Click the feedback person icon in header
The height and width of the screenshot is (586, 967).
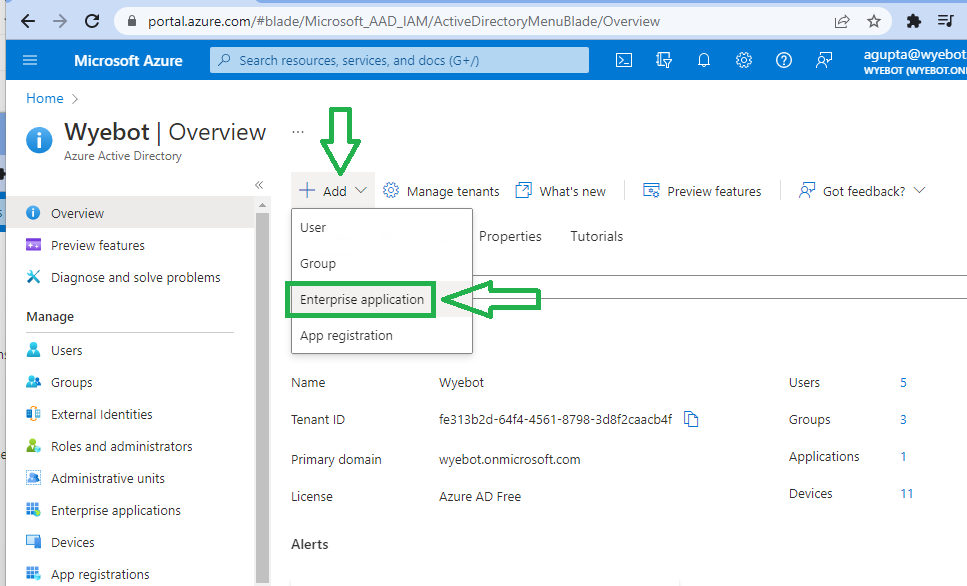(824, 60)
